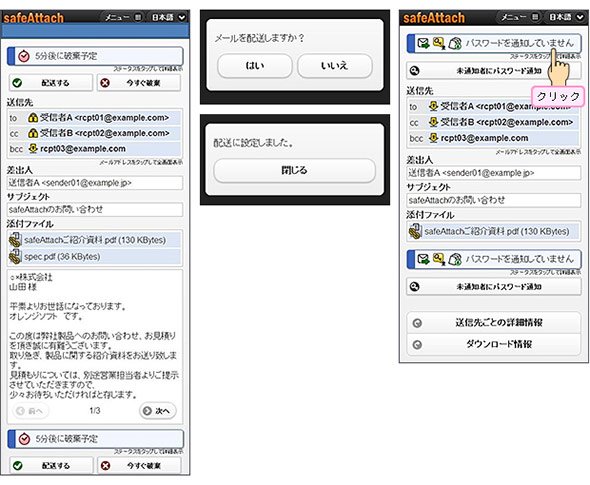
Task: Click the top 配送する button
Action: pos(51,83)
